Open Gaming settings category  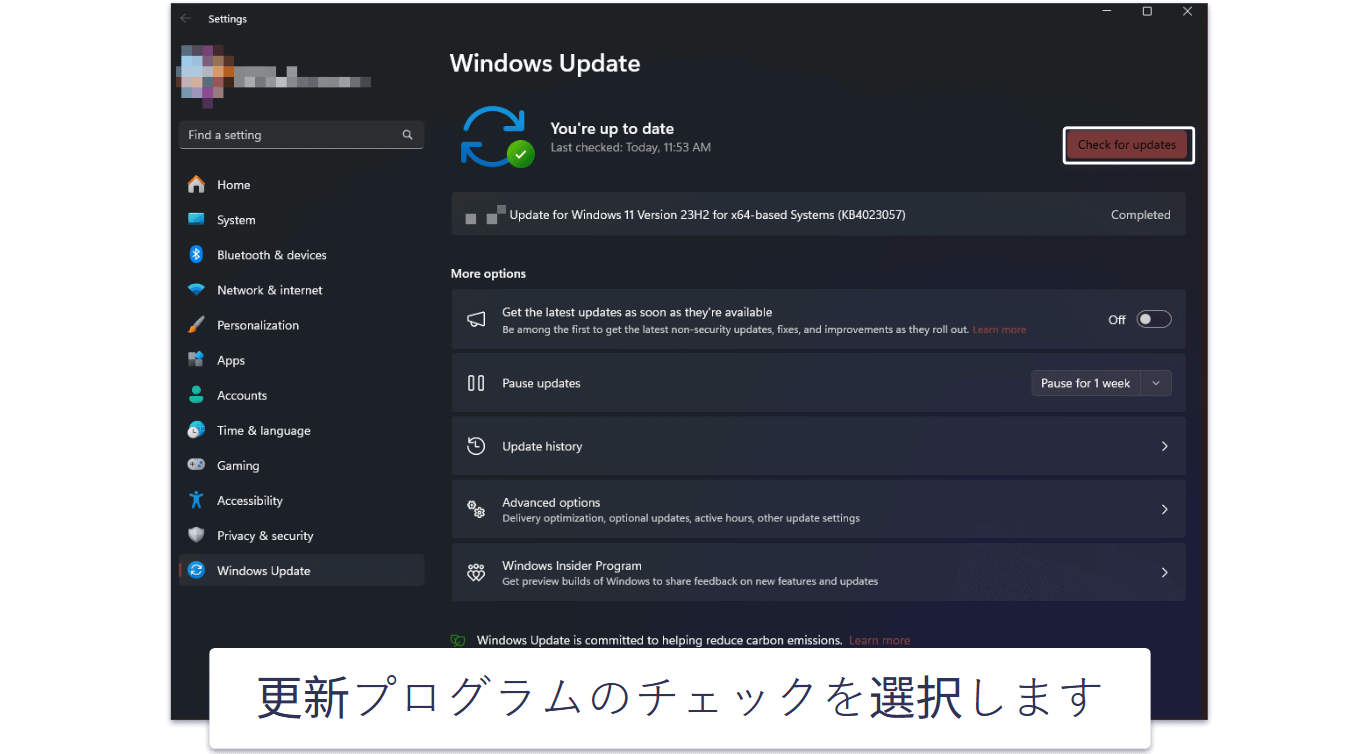[x=301, y=465]
